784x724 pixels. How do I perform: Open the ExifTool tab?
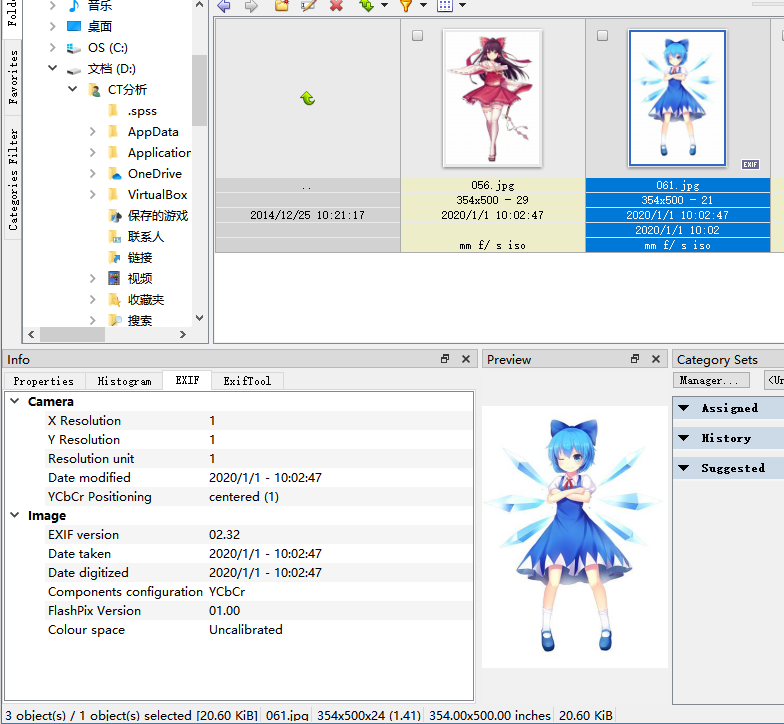coord(247,381)
